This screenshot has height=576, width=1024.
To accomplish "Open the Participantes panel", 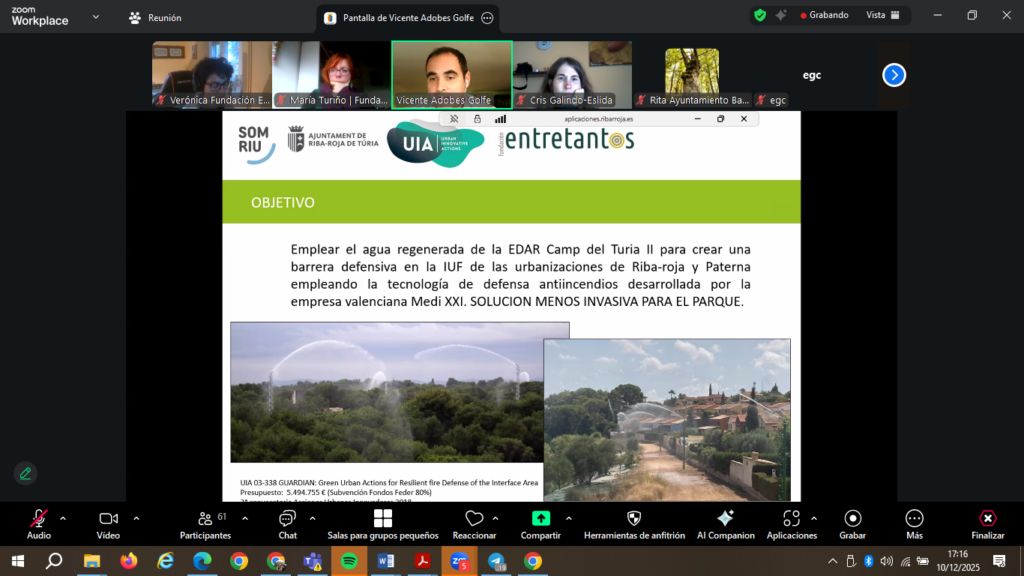I will (x=205, y=524).
